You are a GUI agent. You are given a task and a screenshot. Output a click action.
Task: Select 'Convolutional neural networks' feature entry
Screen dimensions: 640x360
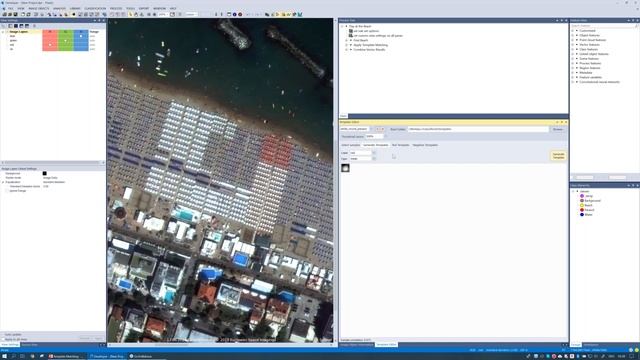599,82
